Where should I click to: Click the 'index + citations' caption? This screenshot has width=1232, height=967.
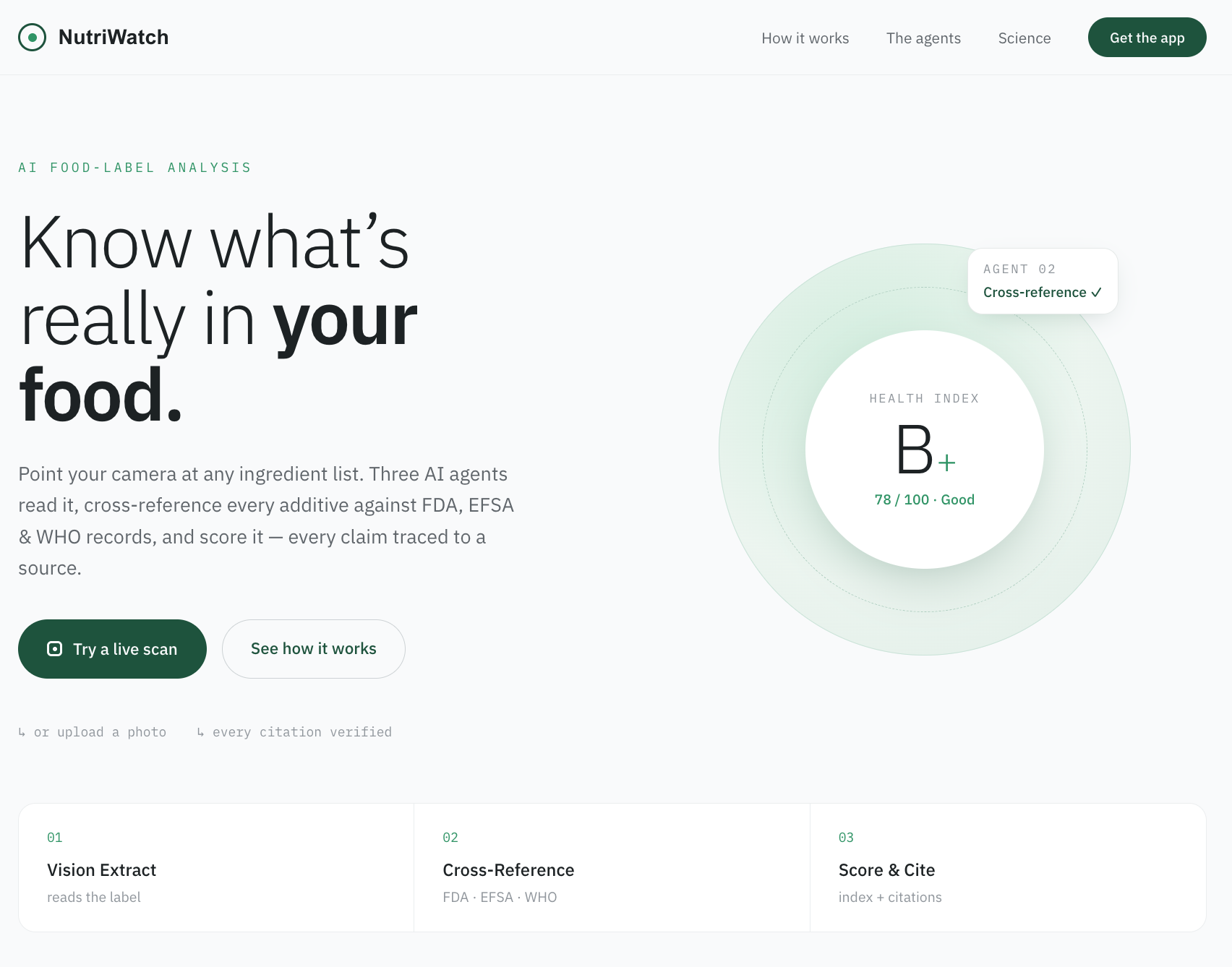click(x=890, y=897)
